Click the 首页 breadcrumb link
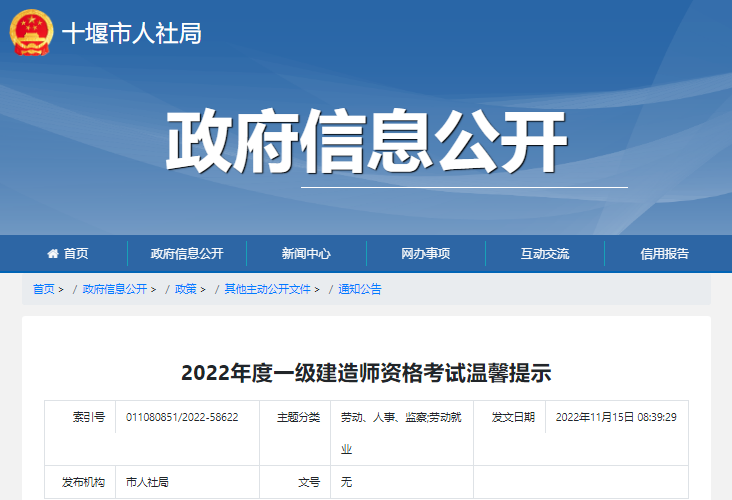The height and width of the screenshot is (500, 732). pyautogui.click(x=43, y=289)
